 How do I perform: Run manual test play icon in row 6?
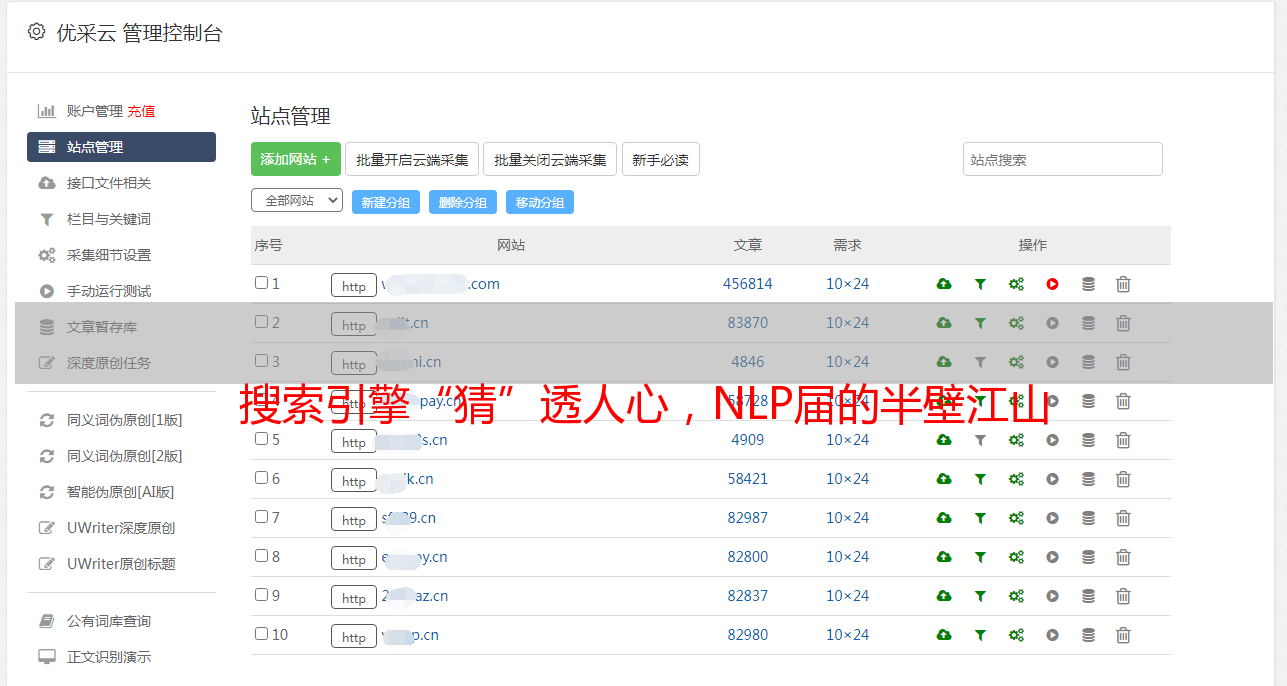point(1052,479)
